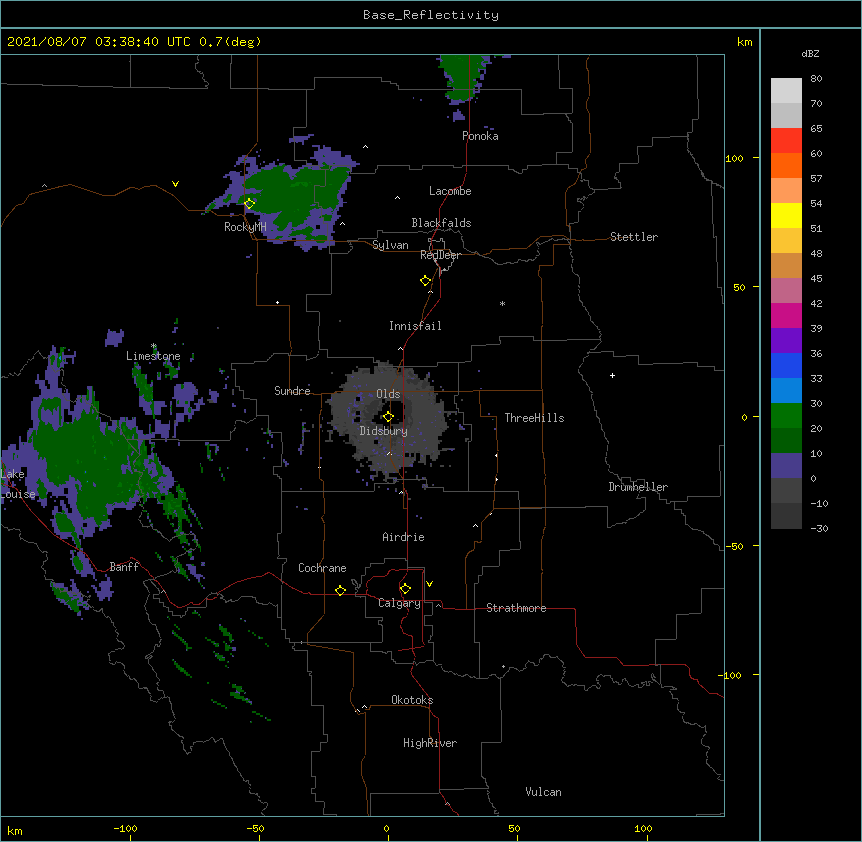Click the Calgary city label
Image resolution: width=862 pixels, height=842 pixels.
click(x=399, y=603)
